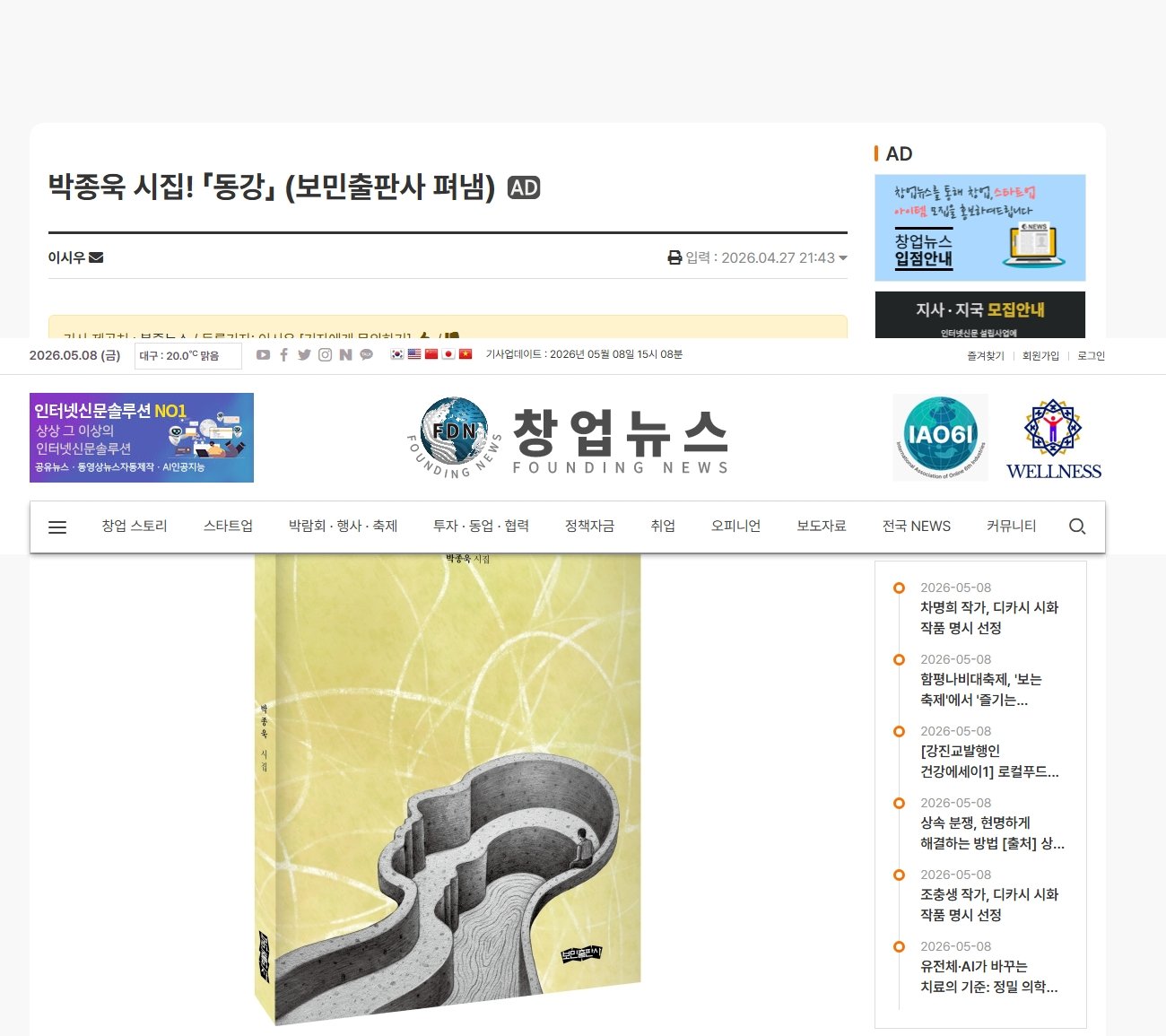Open the YouTube social icon

pyautogui.click(x=263, y=355)
